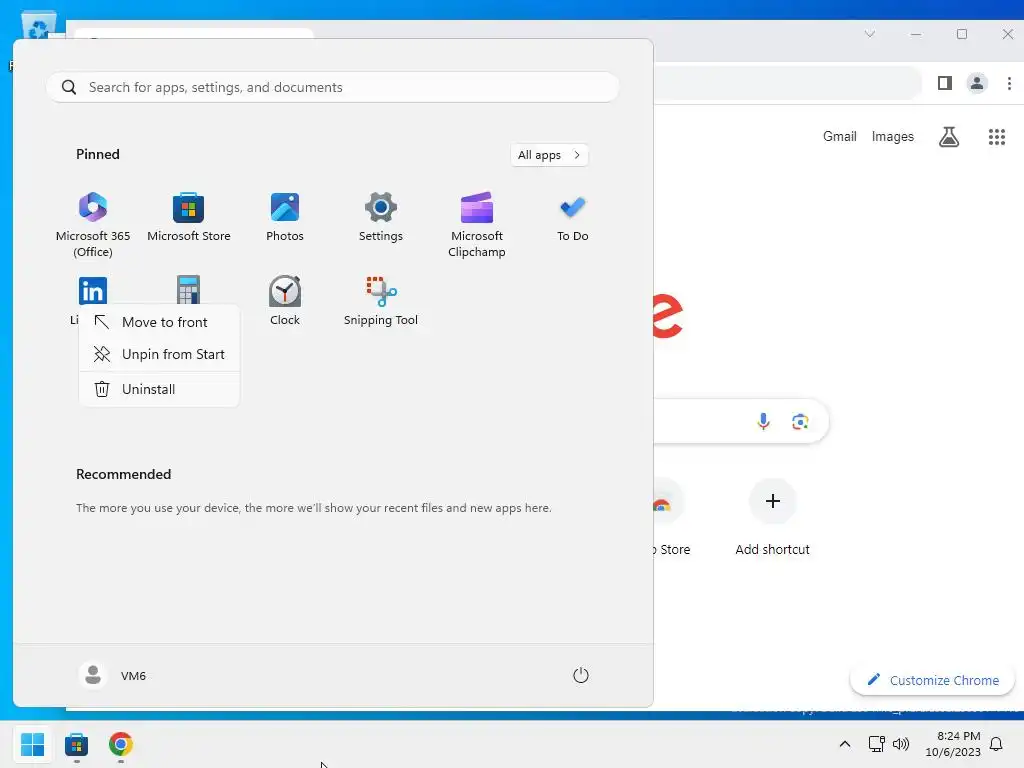Click the voice search microphone
The width and height of the screenshot is (1024, 768).
click(x=763, y=421)
